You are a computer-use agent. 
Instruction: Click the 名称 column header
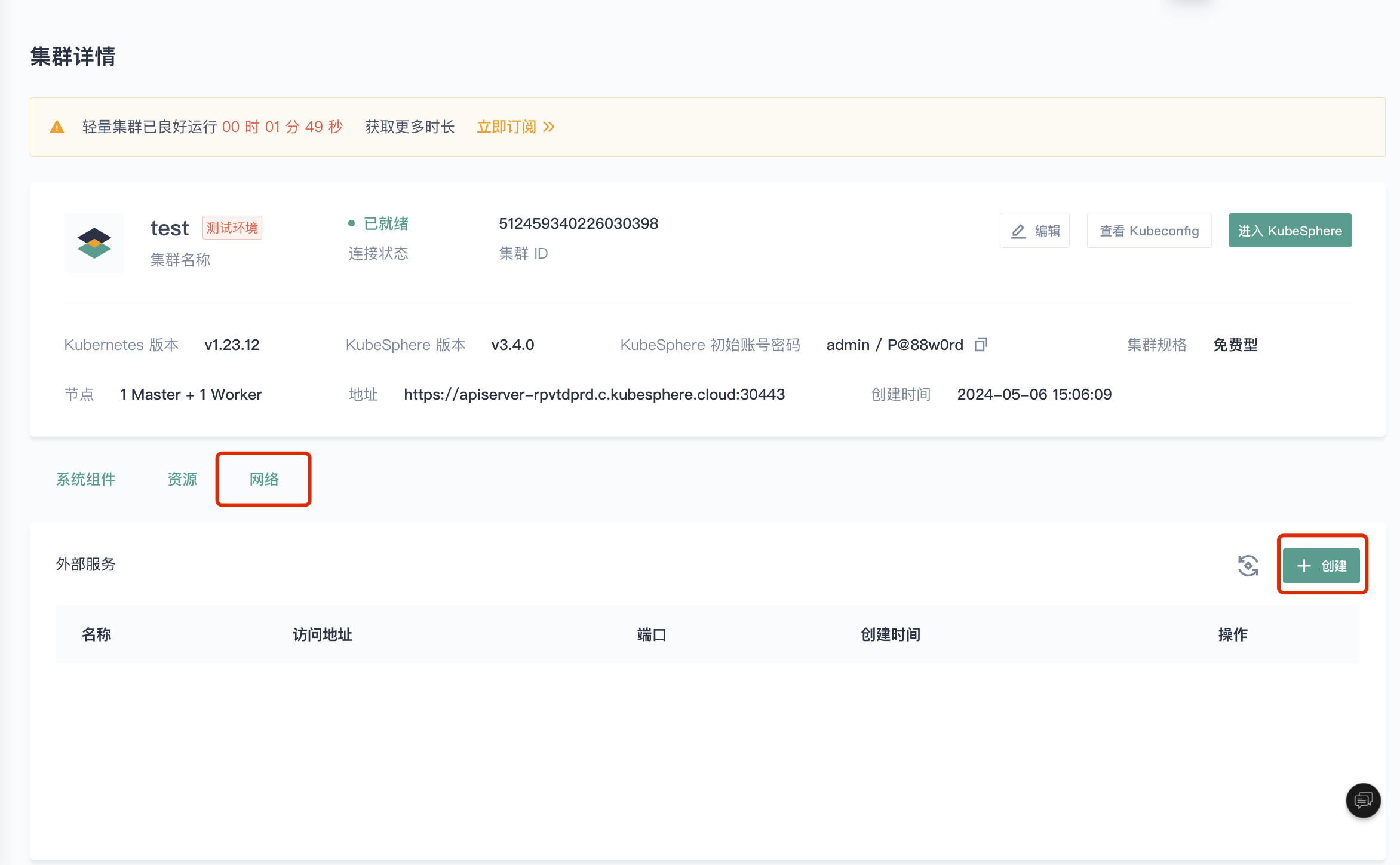[x=97, y=634]
